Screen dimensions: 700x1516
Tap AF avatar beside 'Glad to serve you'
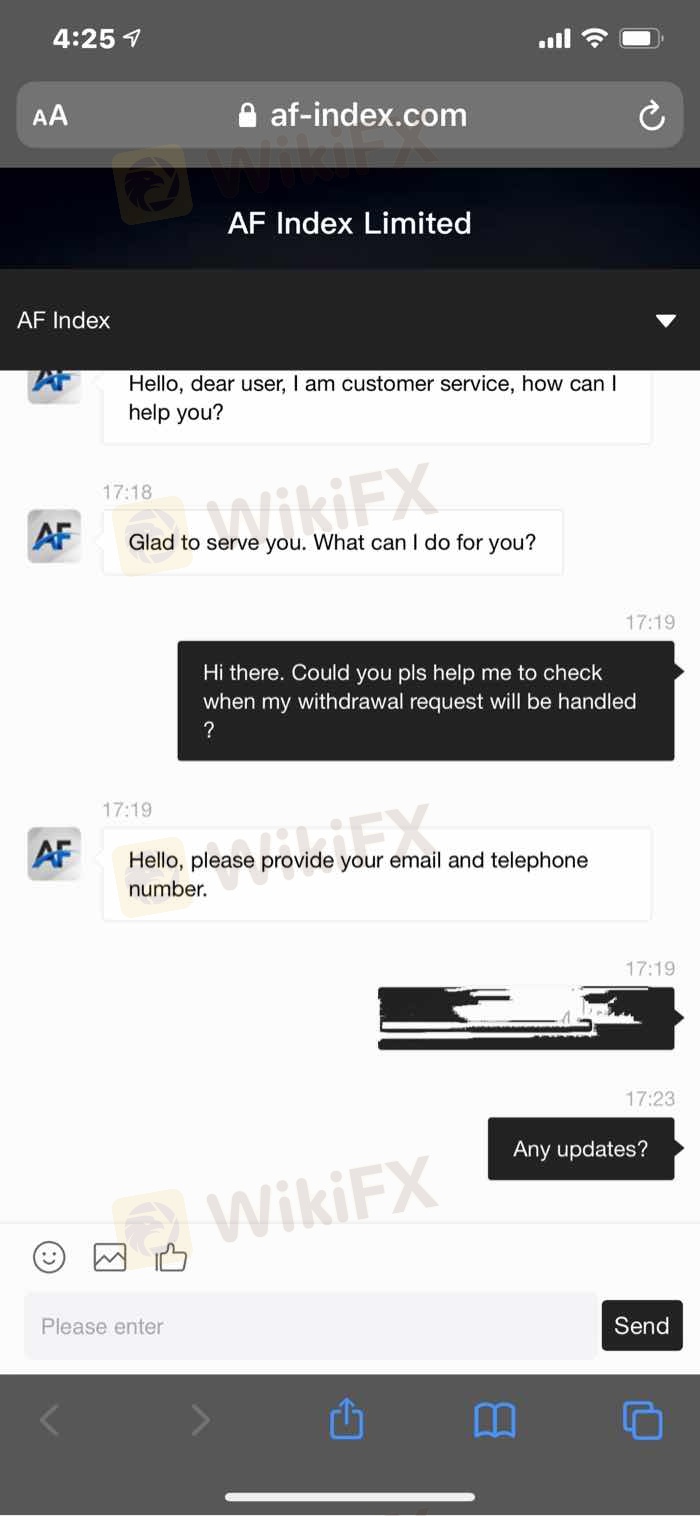(x=54, y=536)
